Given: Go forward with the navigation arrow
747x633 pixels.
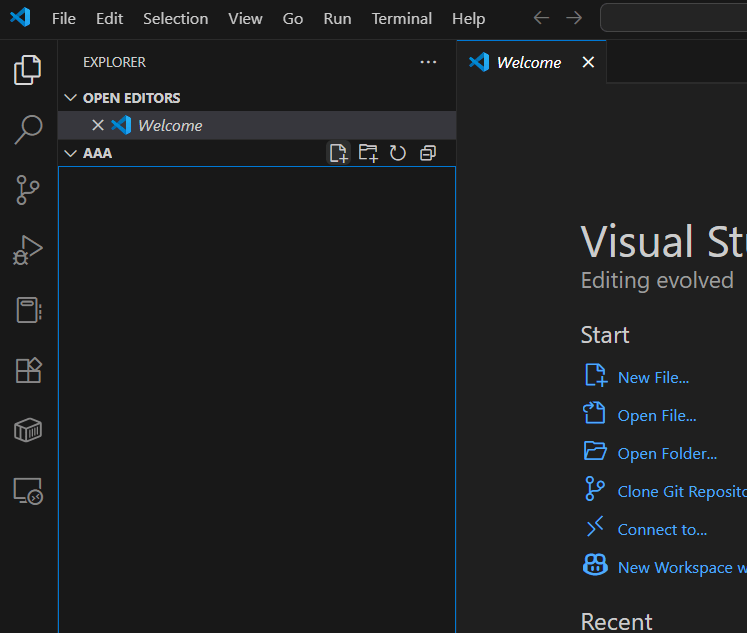Looking at the screenshot, I should click(x=574, y=18).
